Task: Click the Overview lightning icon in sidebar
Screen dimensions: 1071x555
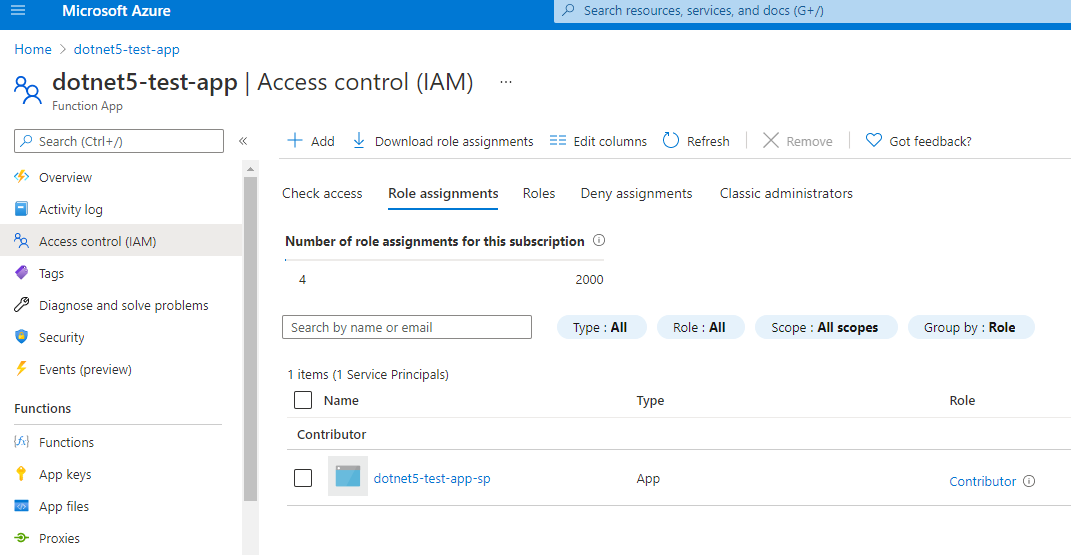Action: (22, 177)
